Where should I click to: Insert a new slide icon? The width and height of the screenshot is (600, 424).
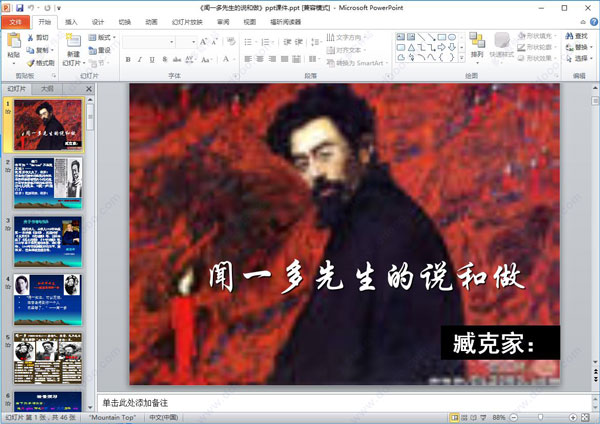click(x=73, y=41)
